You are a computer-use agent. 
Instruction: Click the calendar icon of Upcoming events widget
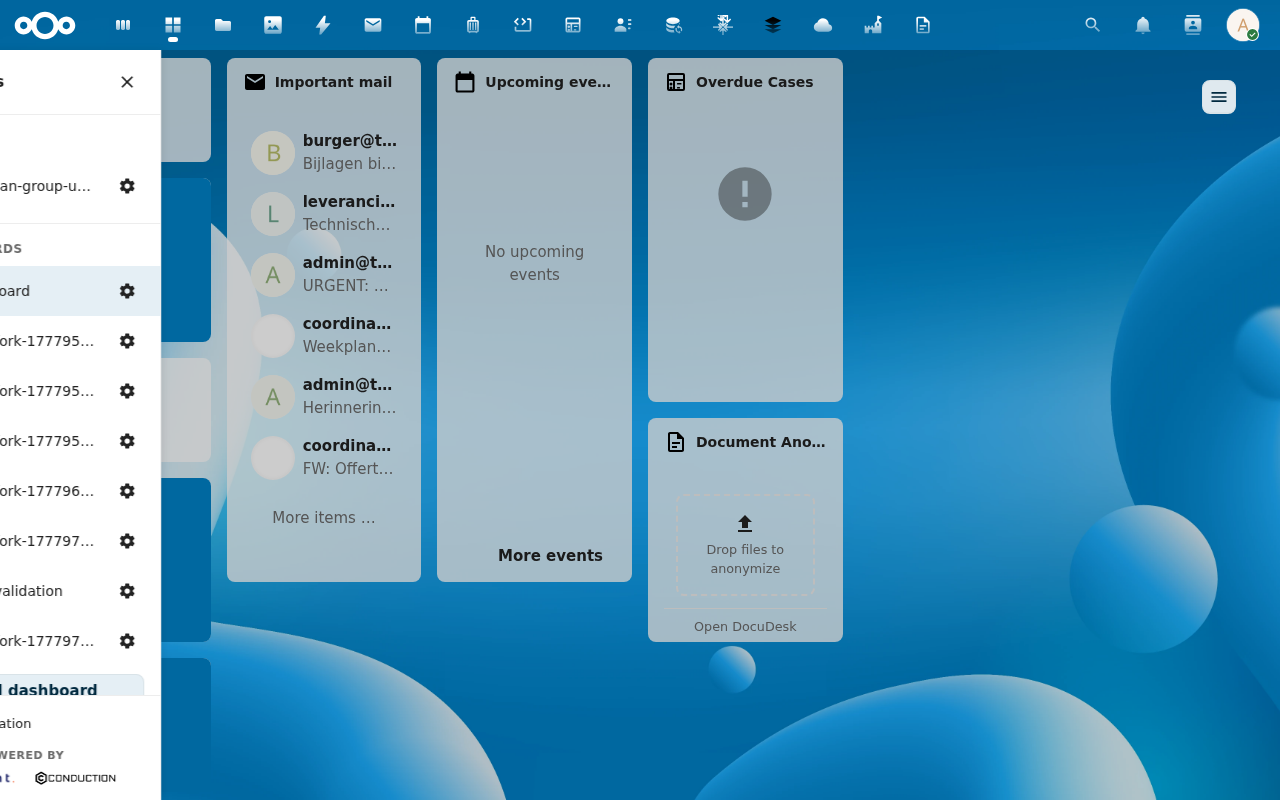click(x=465, y=82)
